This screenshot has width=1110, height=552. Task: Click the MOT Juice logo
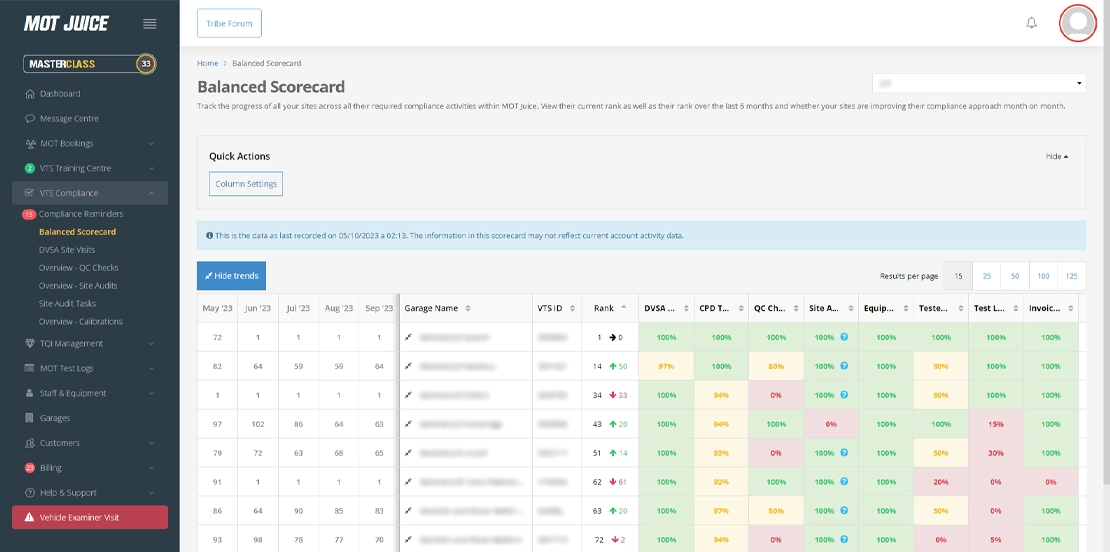tap(66, 23)
